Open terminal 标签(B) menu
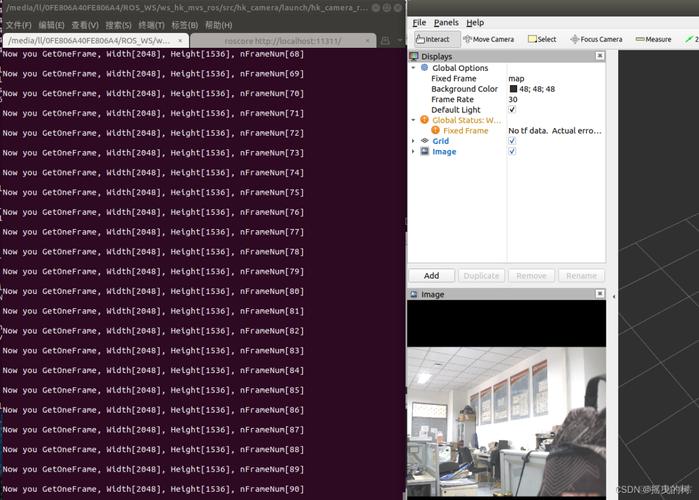Screen dimensions: 699x500 click(185, 25)
